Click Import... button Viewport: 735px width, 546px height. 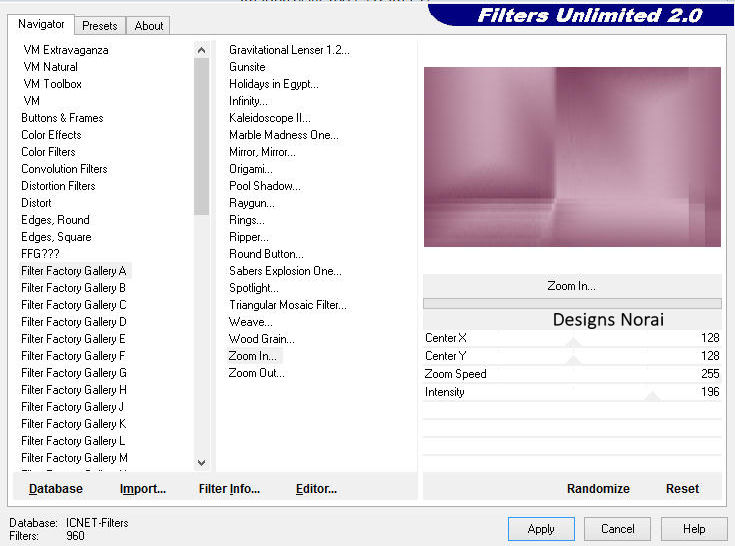click(x=142, y=488)
